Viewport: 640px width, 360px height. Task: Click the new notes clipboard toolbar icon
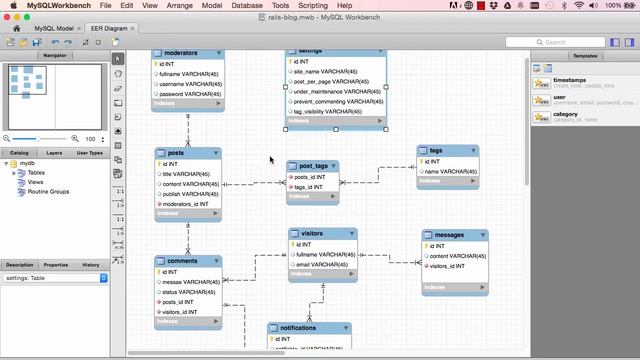pos(116,42)
